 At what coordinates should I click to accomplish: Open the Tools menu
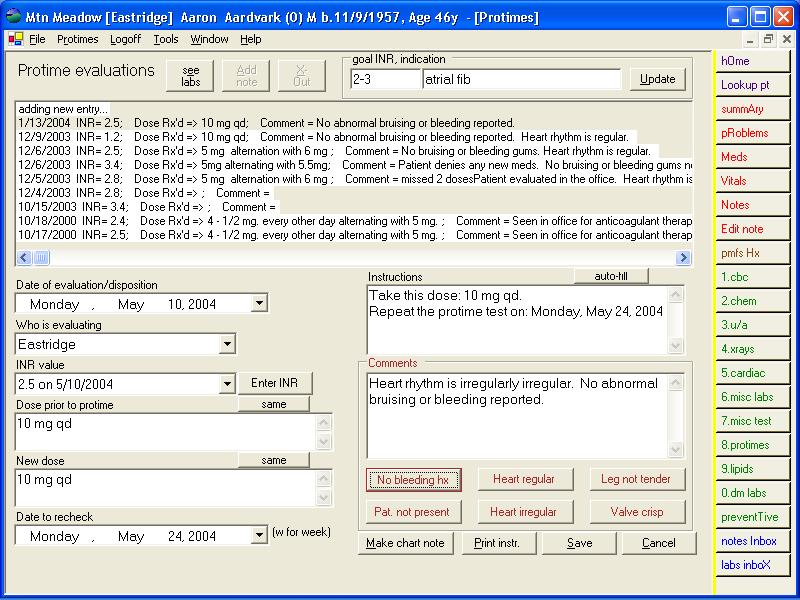166,39
